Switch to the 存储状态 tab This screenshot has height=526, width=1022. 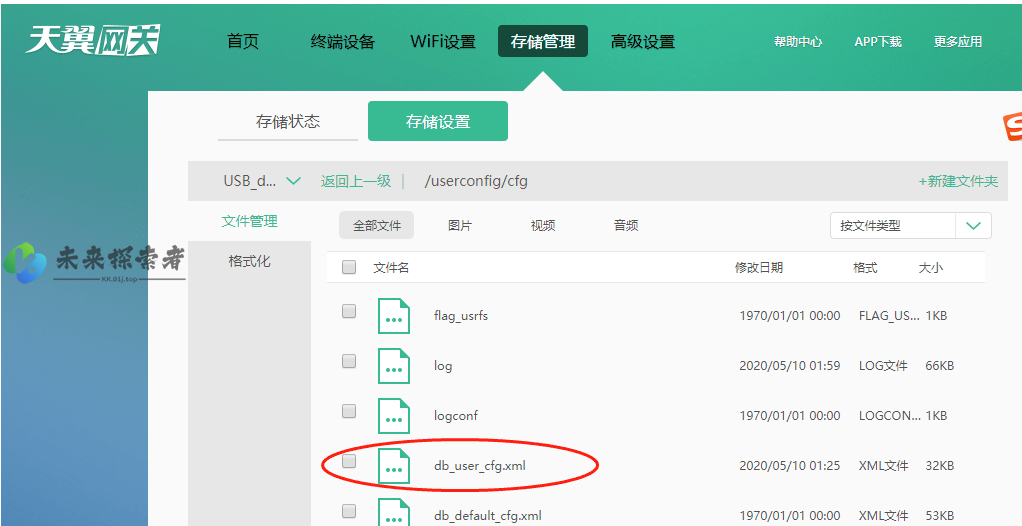[288, 122]
